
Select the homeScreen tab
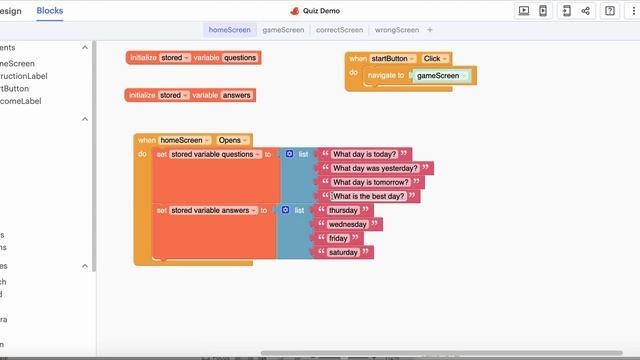pyautogui.click(x=230, y=30)
